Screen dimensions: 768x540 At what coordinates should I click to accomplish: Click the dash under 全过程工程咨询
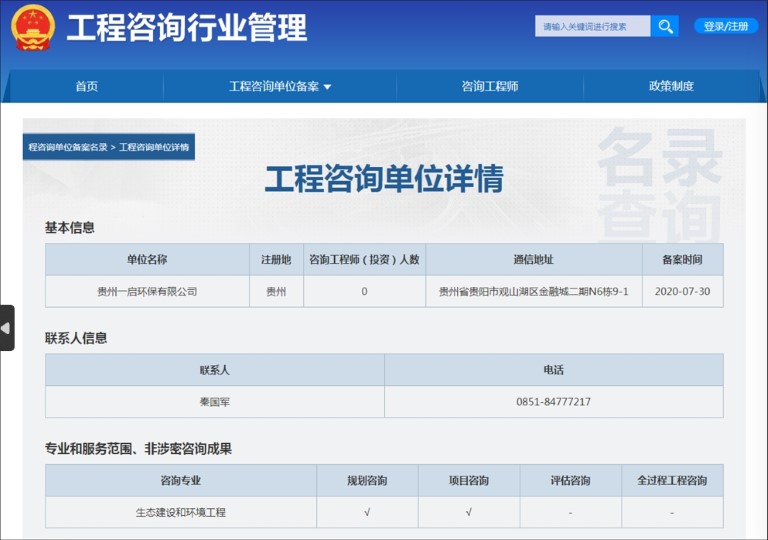pyautogui.click(x=672, y=513)
